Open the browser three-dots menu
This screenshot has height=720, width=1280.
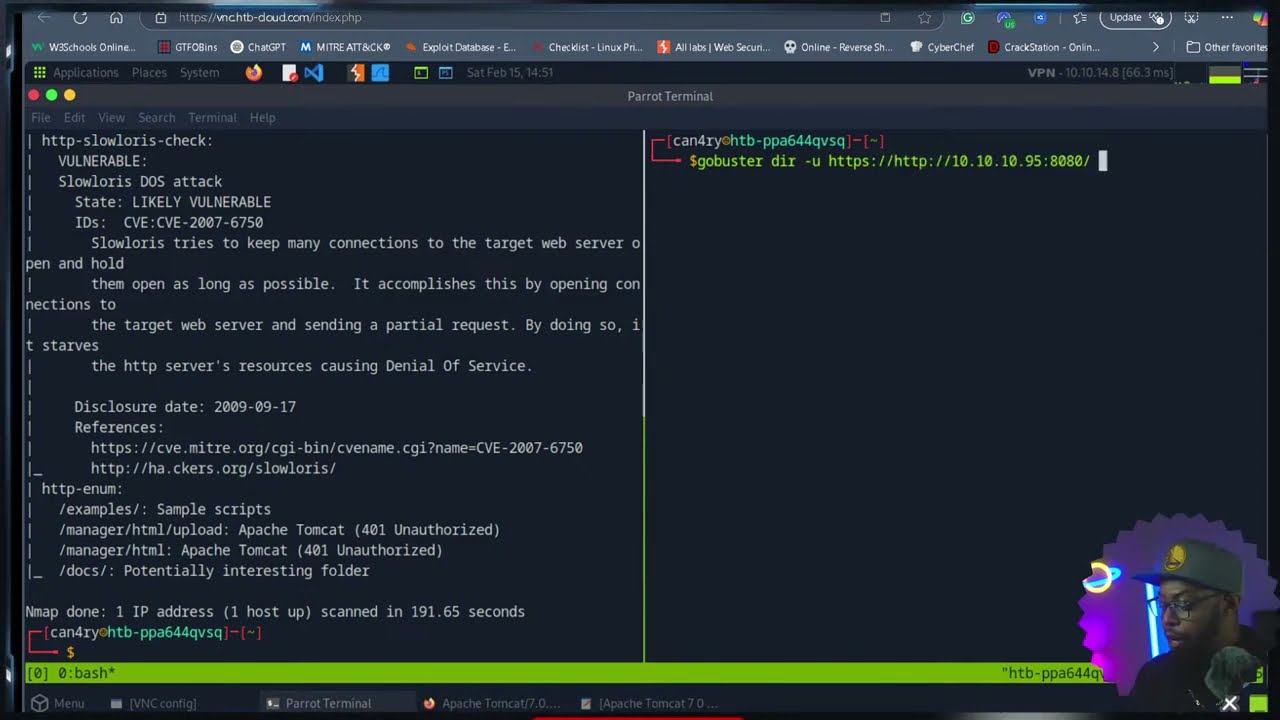[1227, 18]
